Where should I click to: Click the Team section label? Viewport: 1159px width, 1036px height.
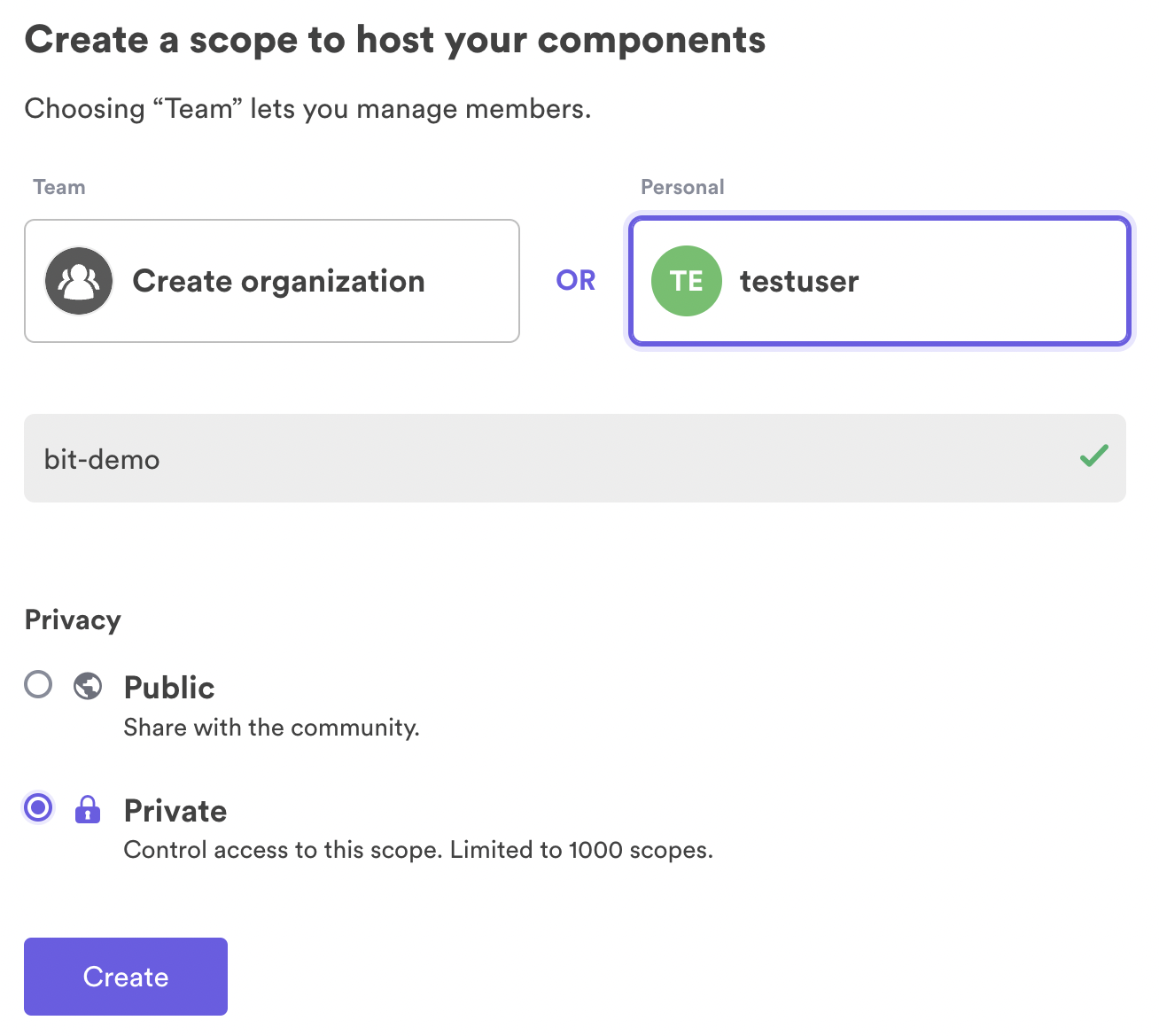pyautogui.click(x=59, y=187)
